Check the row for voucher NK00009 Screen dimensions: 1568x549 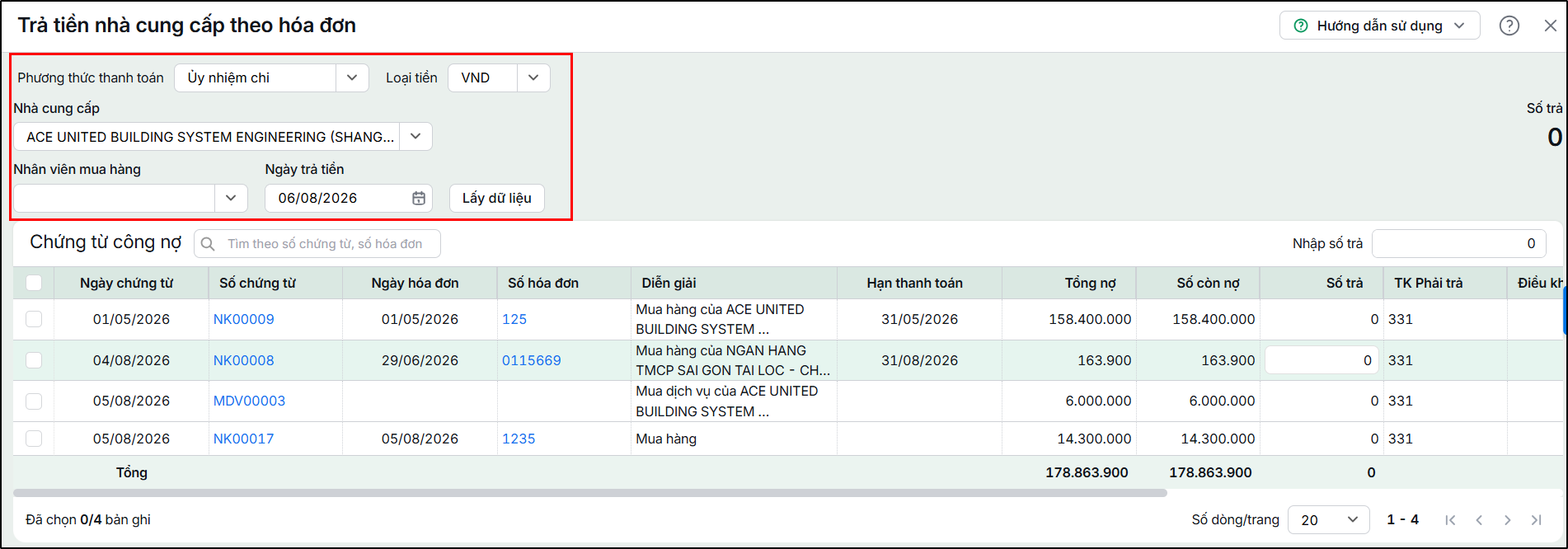(34, 319)
